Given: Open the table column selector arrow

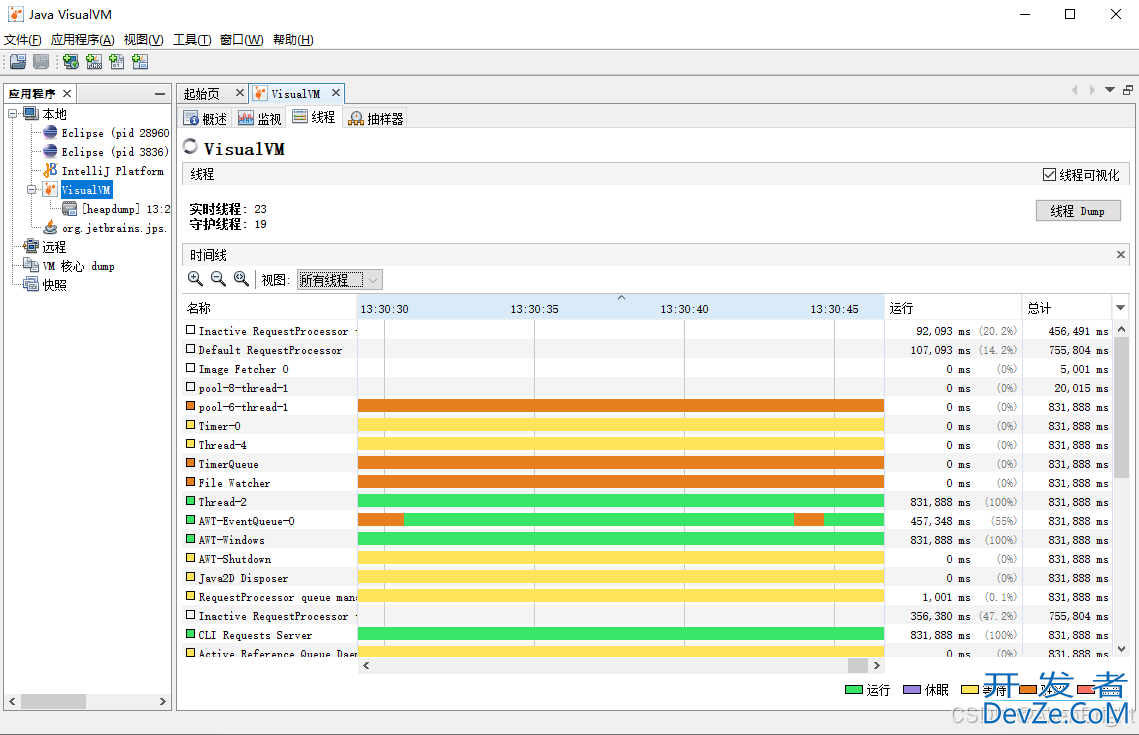Looking at the screenshot, I should pos(1121,308).
